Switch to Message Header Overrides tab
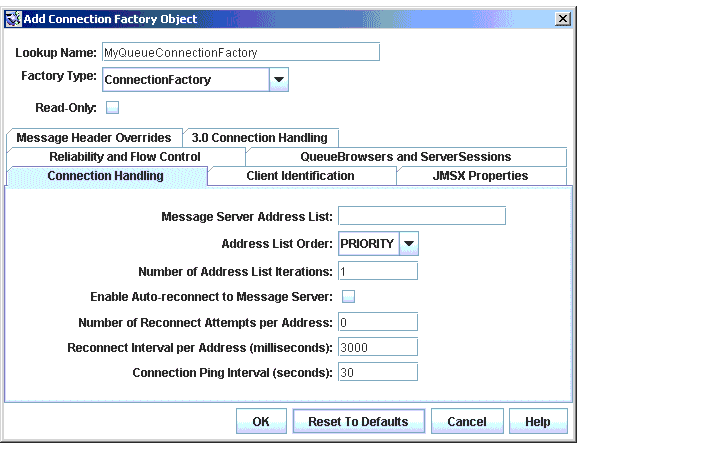This screenshot has height=450, width=725. (x=94, y=138)
